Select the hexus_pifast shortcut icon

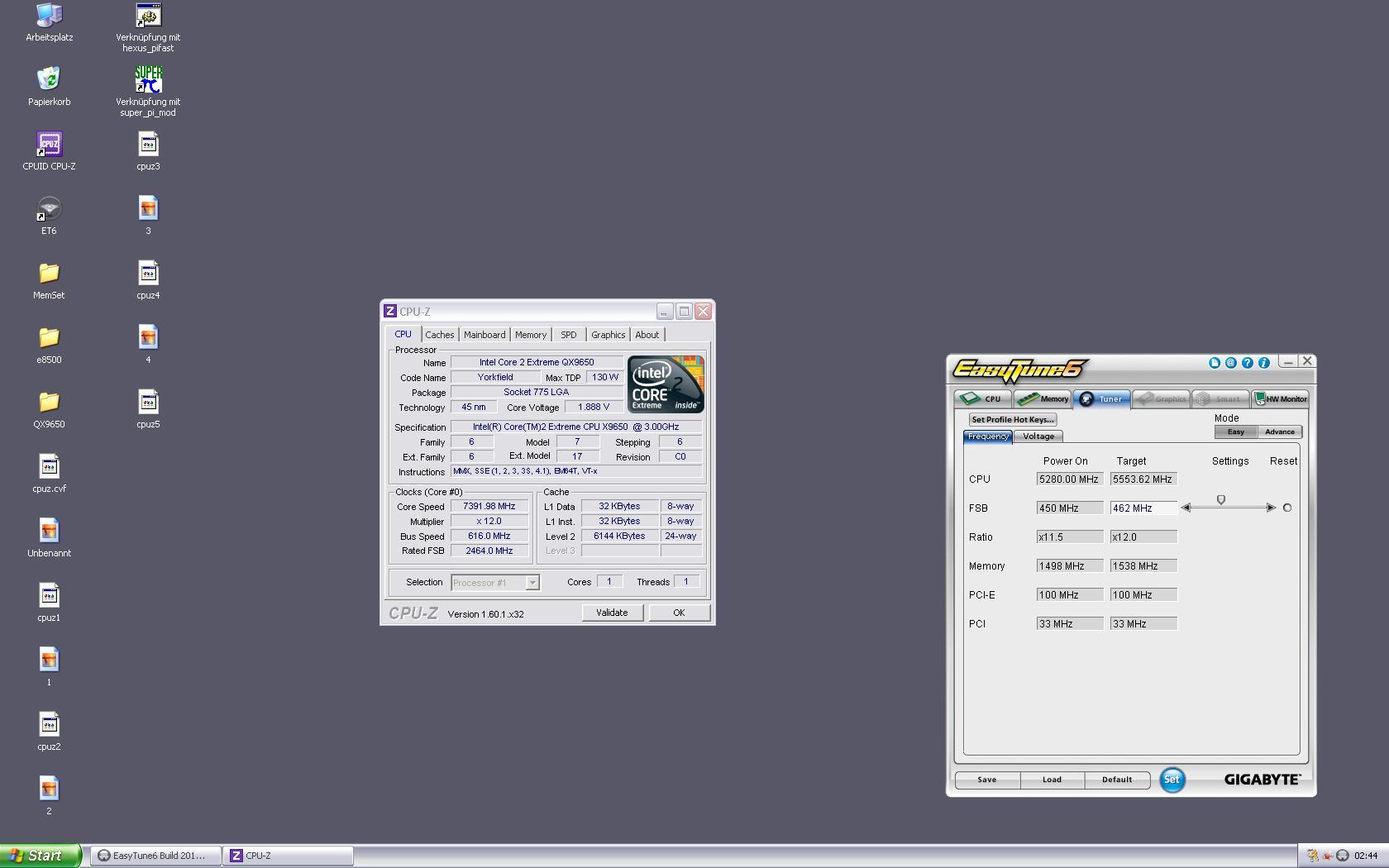[x=148, y=27]
